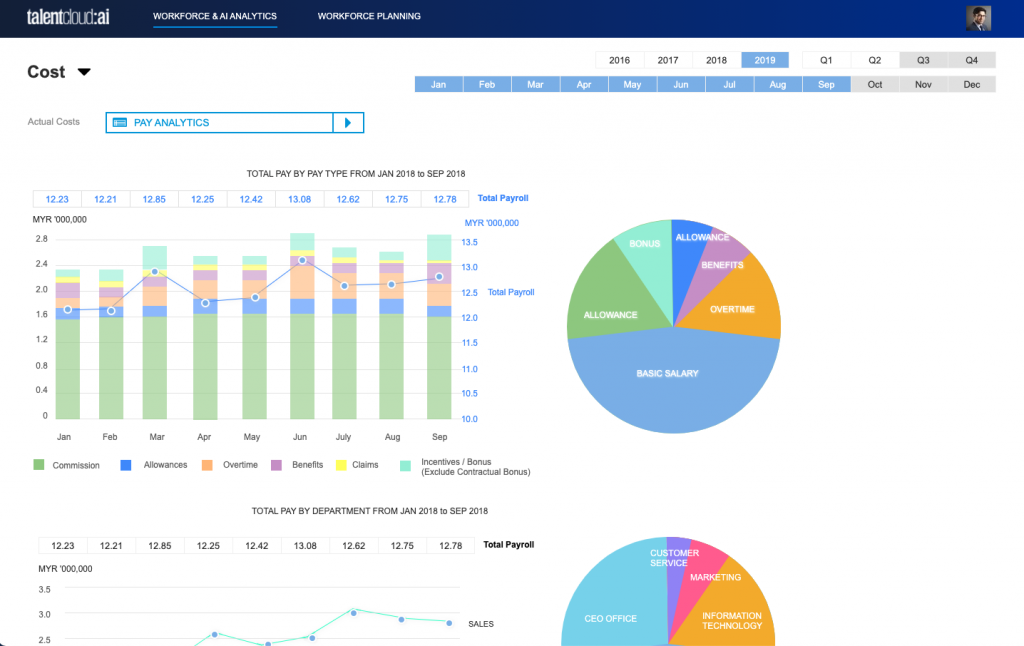Select Q2 in the quarter filter
This screenshot has width=1024, height=646.
tap(874, 59)
